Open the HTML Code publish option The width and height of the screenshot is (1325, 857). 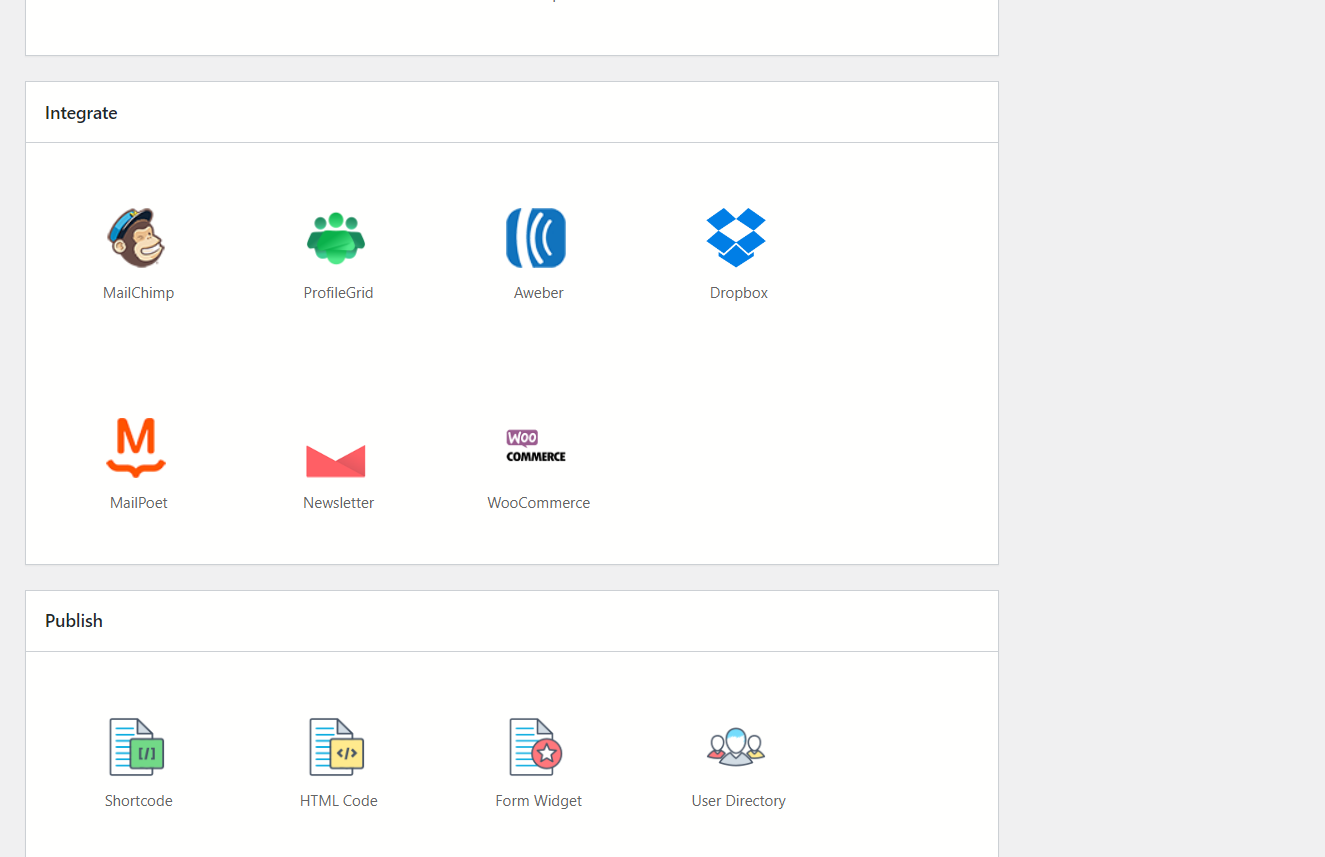(x=337, y=746)
